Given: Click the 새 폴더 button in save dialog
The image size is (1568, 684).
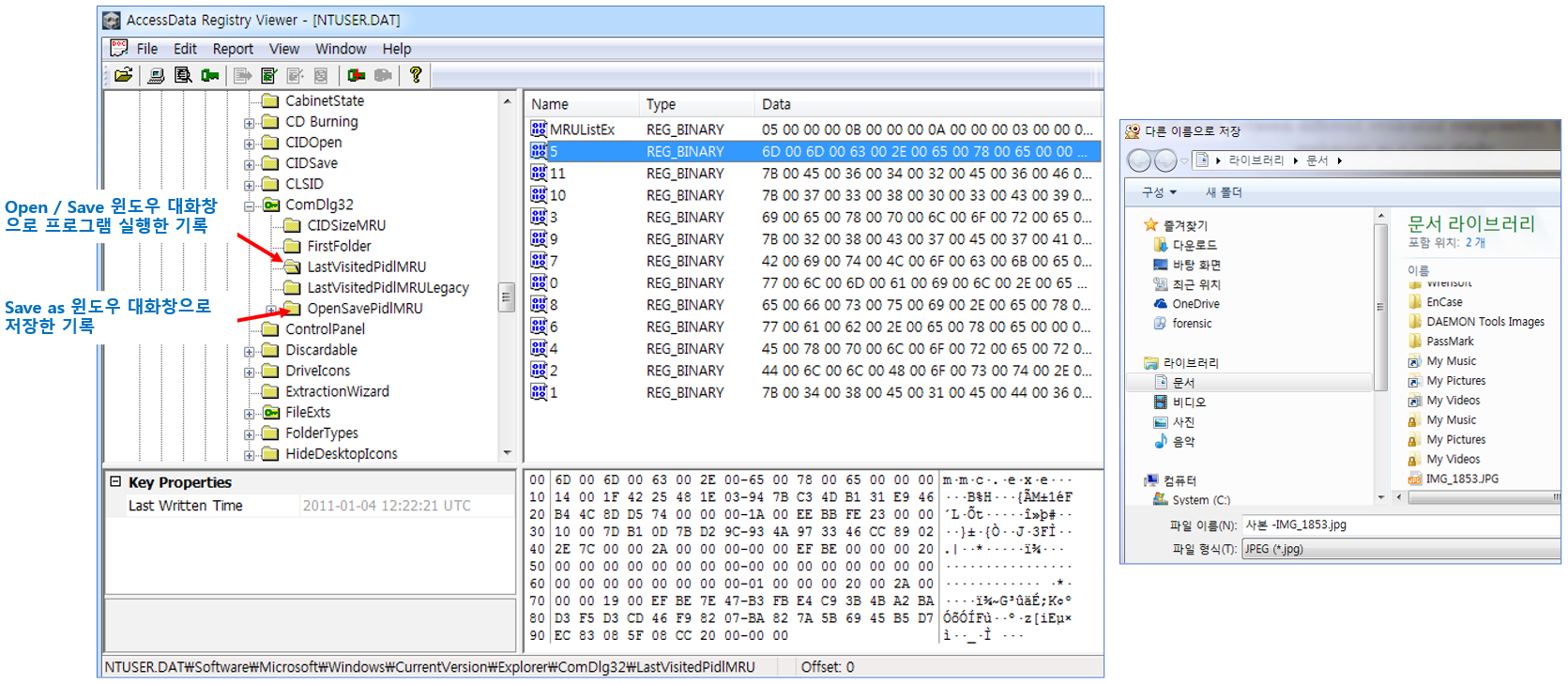Looking at the screenshot, I should (x=1224, y=192).
